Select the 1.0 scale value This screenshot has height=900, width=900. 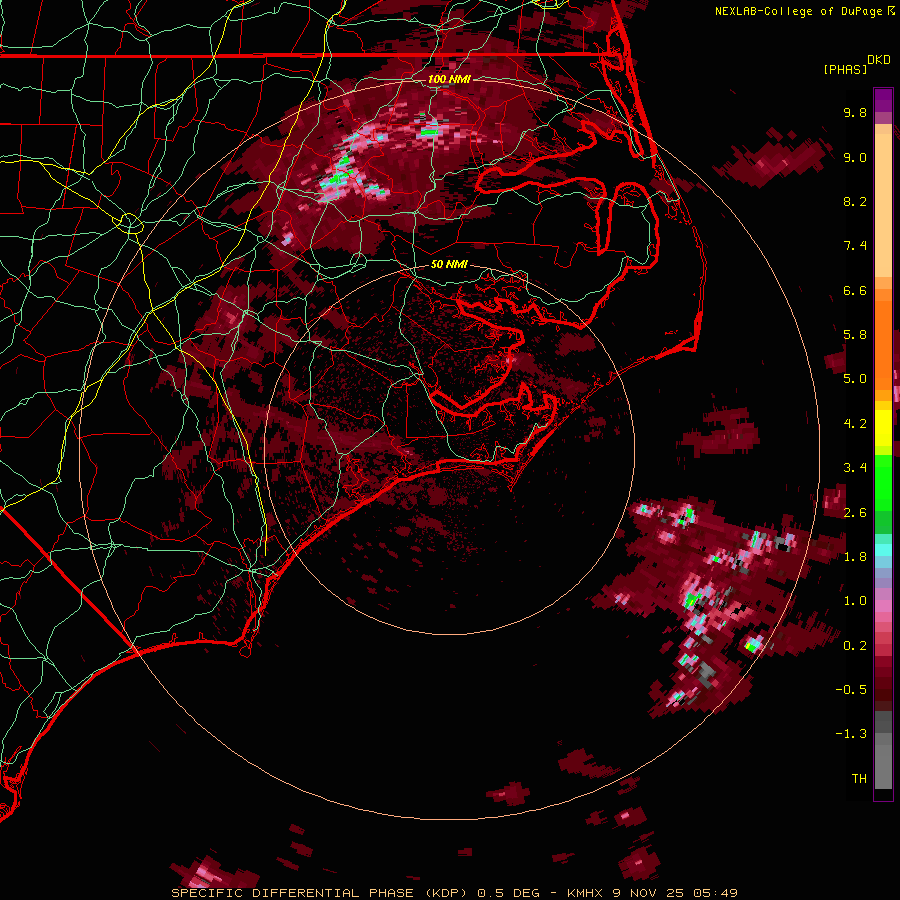855,601
